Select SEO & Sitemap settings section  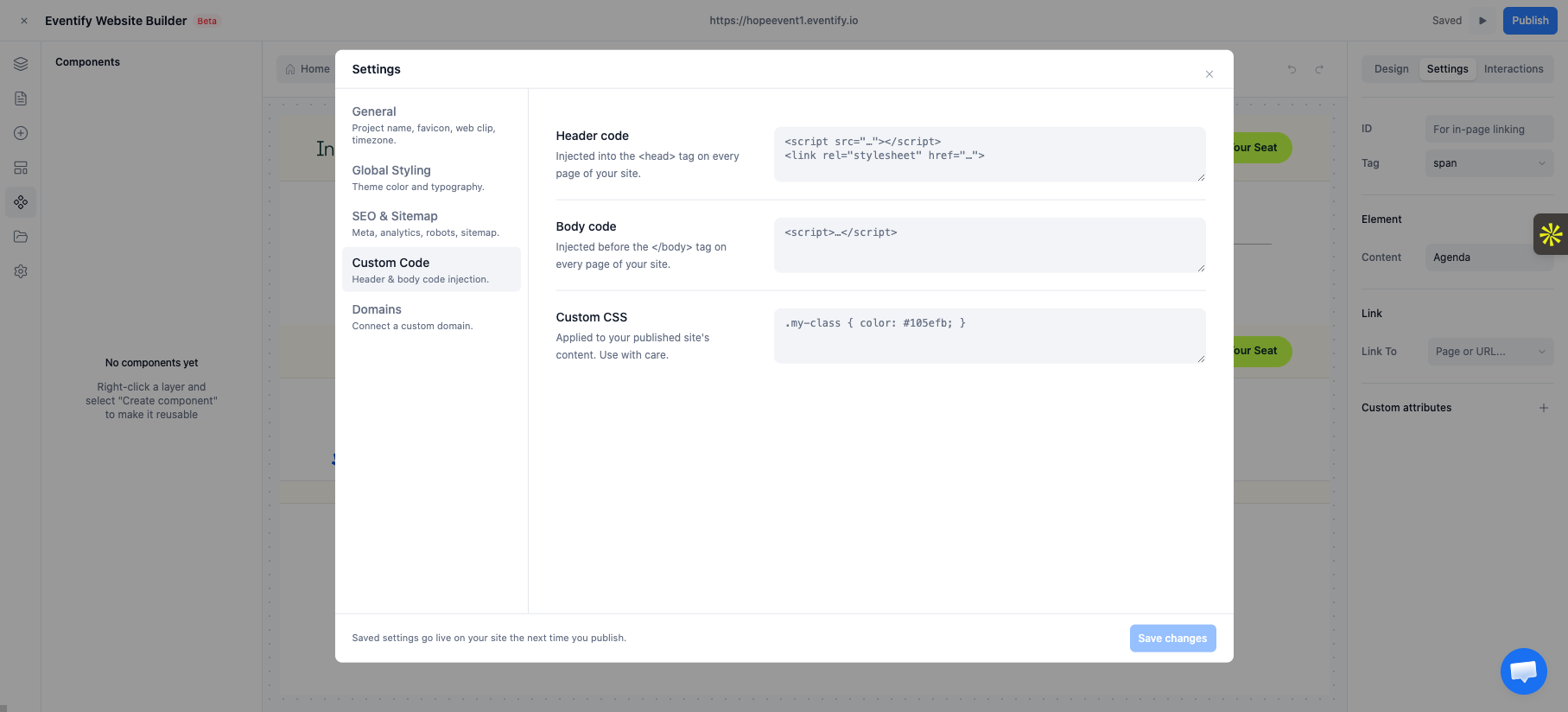click(x=431, y=224)
